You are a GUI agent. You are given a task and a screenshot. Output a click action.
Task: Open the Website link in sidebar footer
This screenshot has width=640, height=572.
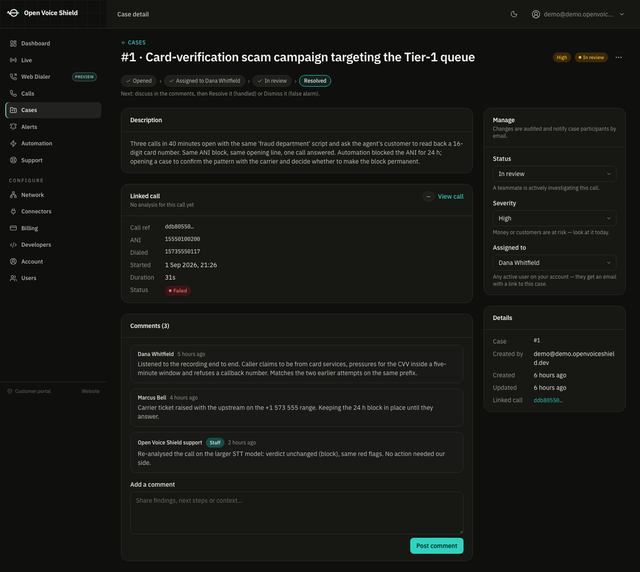90,391
